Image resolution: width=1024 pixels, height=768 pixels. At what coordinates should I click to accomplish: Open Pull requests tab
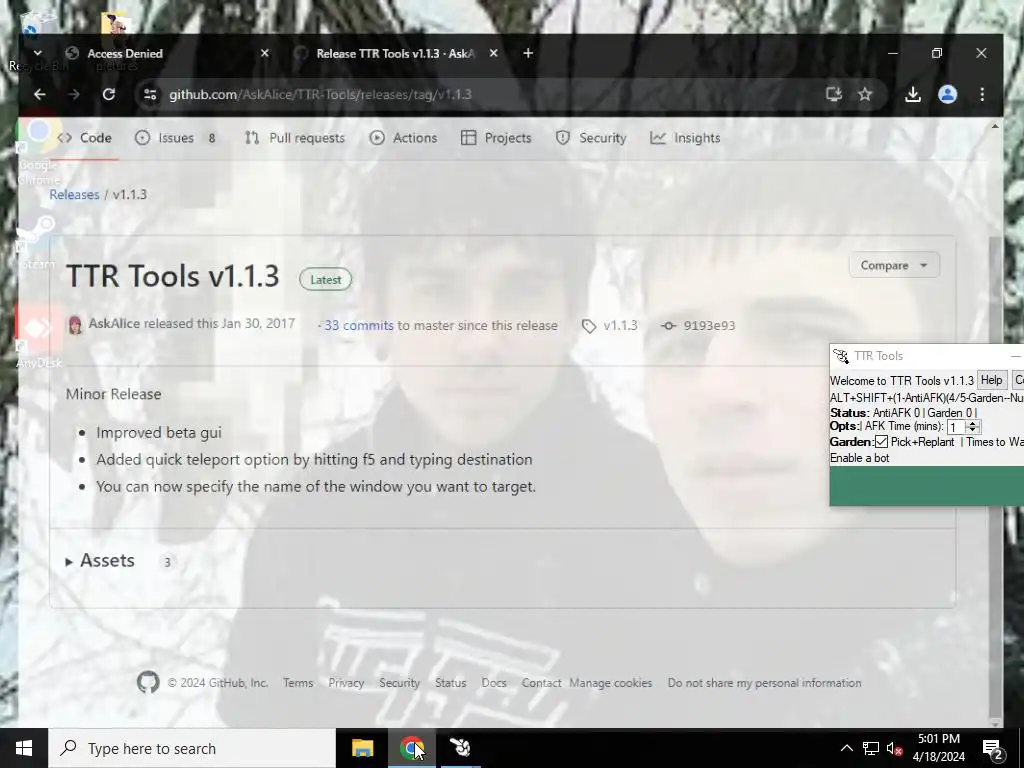[x=295, y=138]
